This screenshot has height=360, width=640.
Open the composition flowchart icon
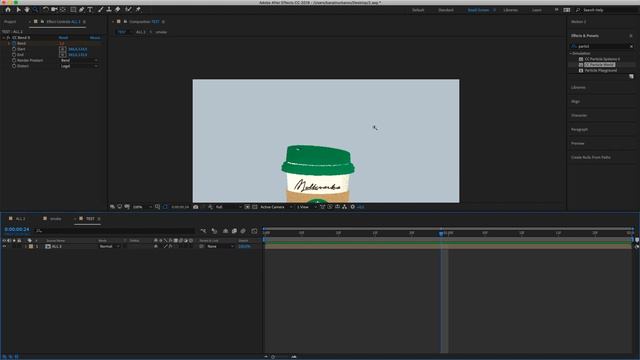[x=344, y=207]
